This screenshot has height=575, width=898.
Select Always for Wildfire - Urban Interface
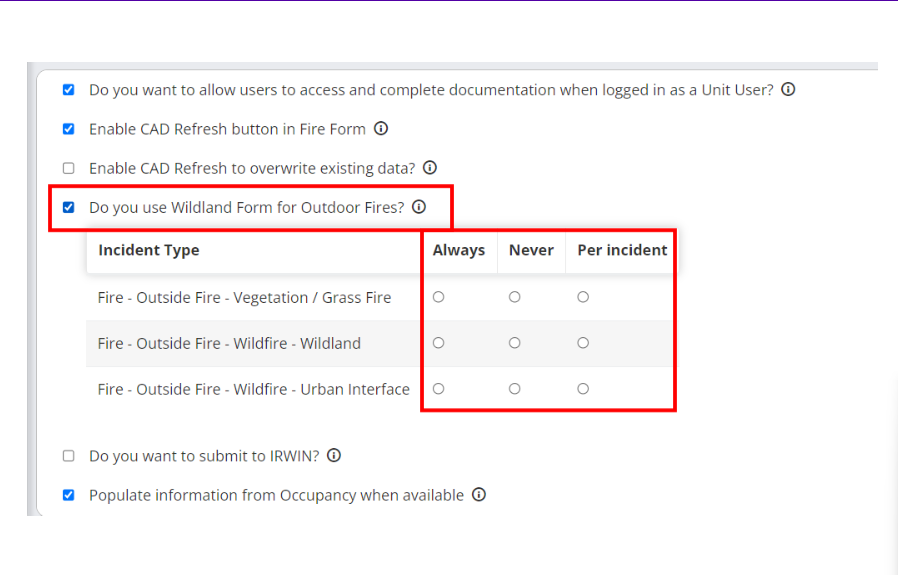click(438, 389)
